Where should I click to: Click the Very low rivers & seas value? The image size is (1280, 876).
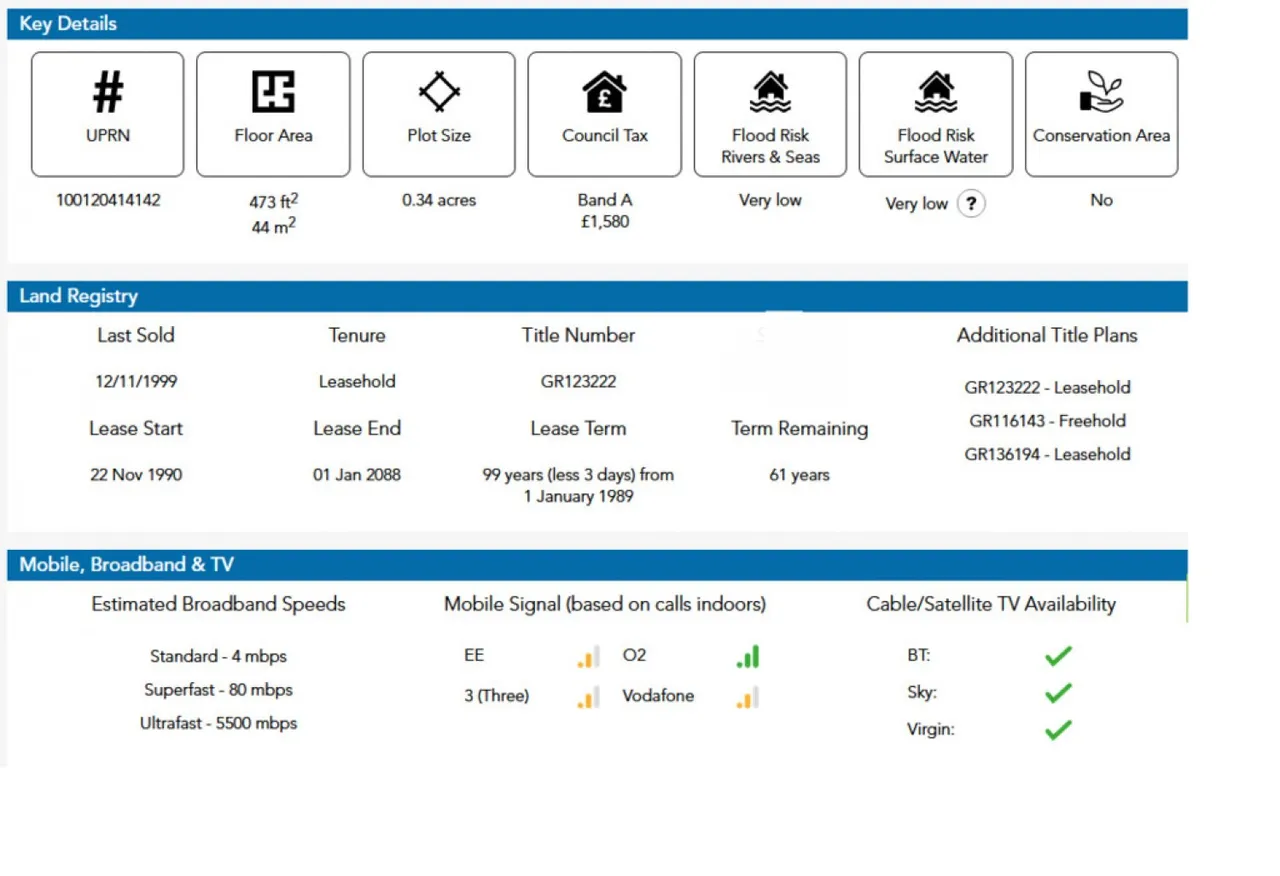[770, 200]
